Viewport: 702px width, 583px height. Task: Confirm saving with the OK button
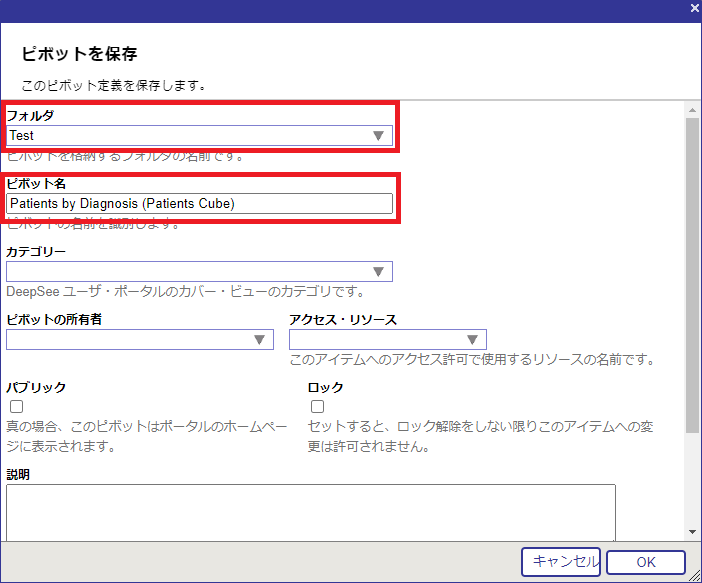(x=645, y=562)
